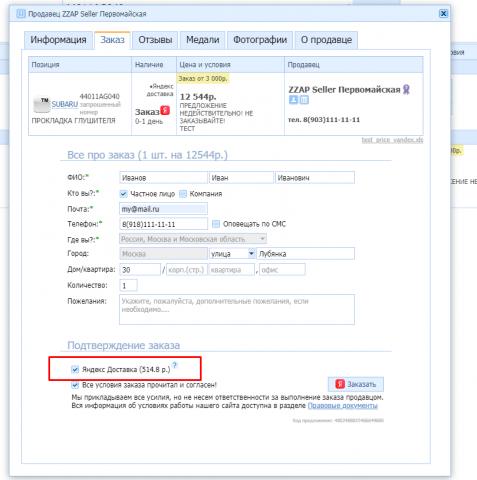Click the Пожелания comments text area
477x480 pixels.
pyautogui.click(x=237, y=309)
